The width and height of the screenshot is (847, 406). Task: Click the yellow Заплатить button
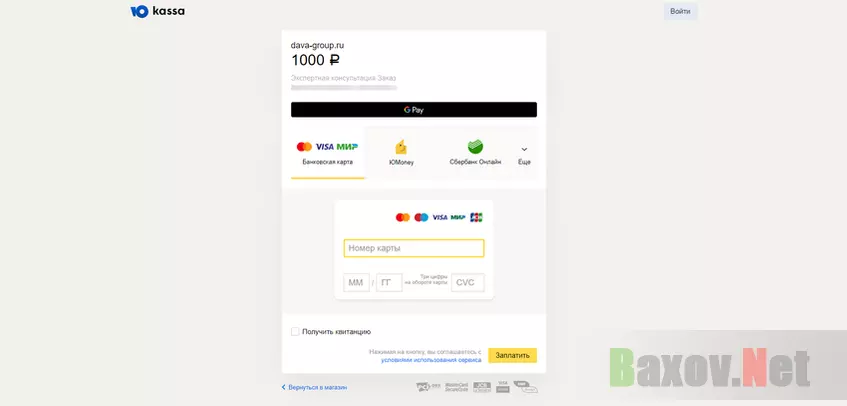(513, 355)
